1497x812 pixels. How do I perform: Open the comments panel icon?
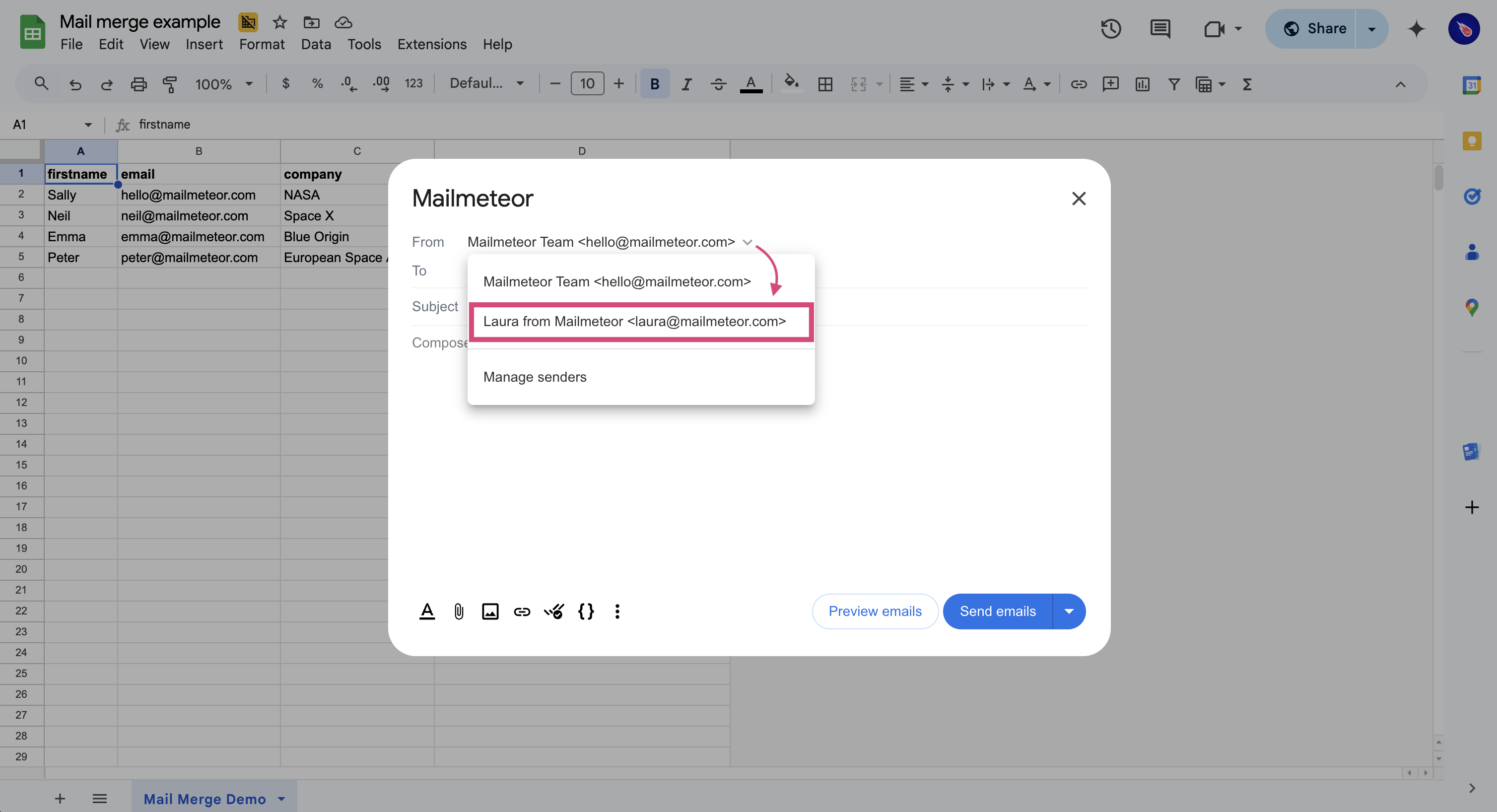[1160, 28]
